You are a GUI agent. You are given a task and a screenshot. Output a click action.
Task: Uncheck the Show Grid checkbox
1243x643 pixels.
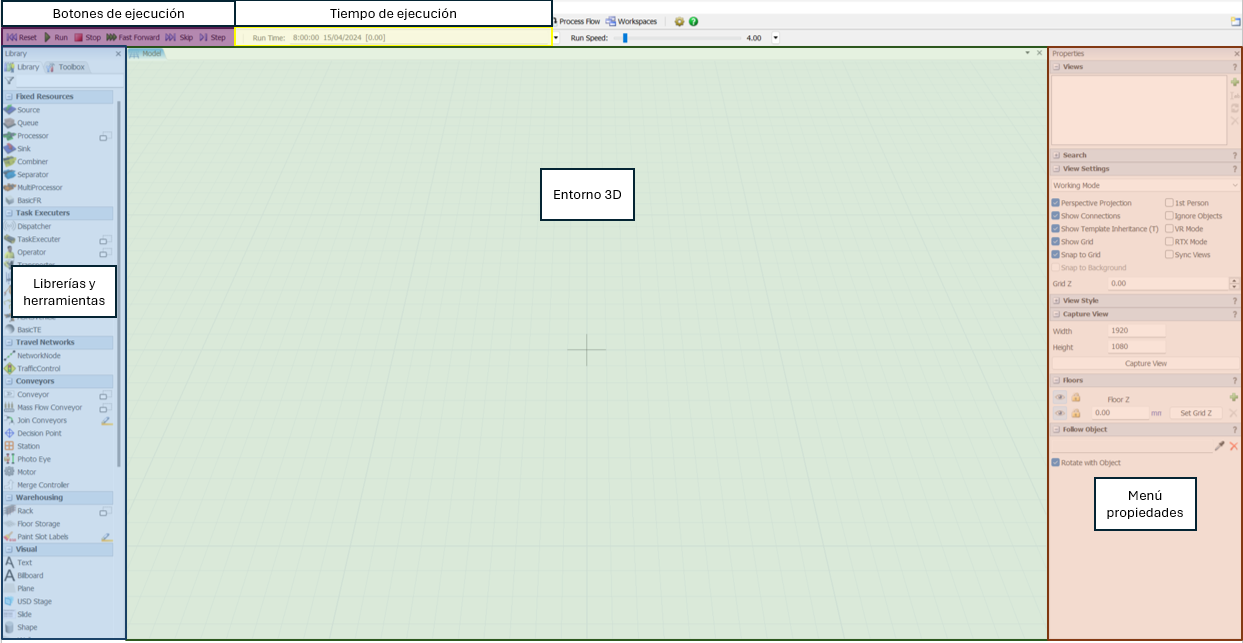click(x=1056, y=242)
